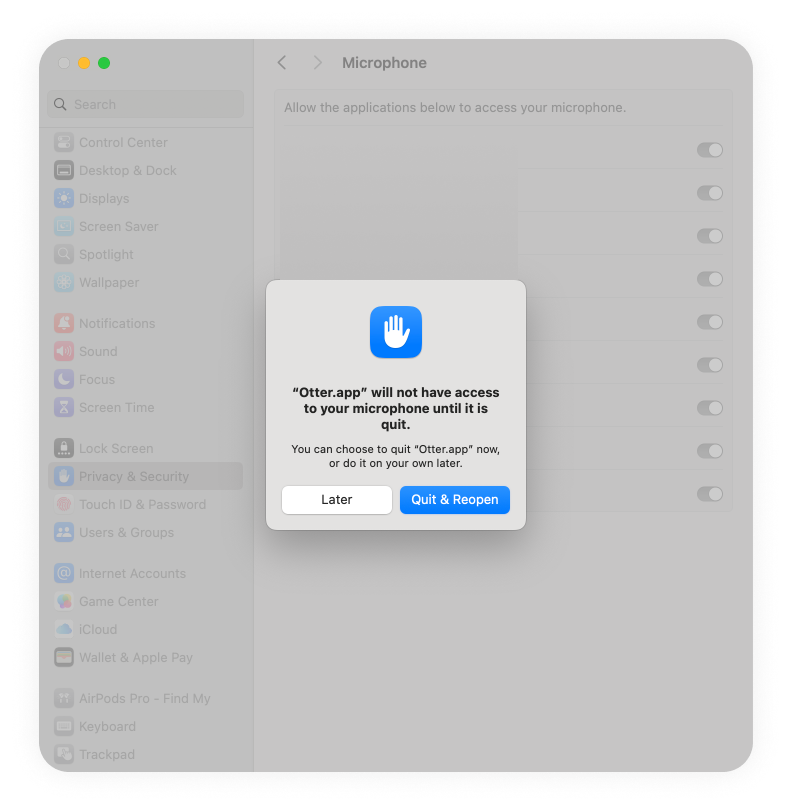Toggle the first microphone access switch
The width and height of the screenshot is (792, 811).
(710, 150)
